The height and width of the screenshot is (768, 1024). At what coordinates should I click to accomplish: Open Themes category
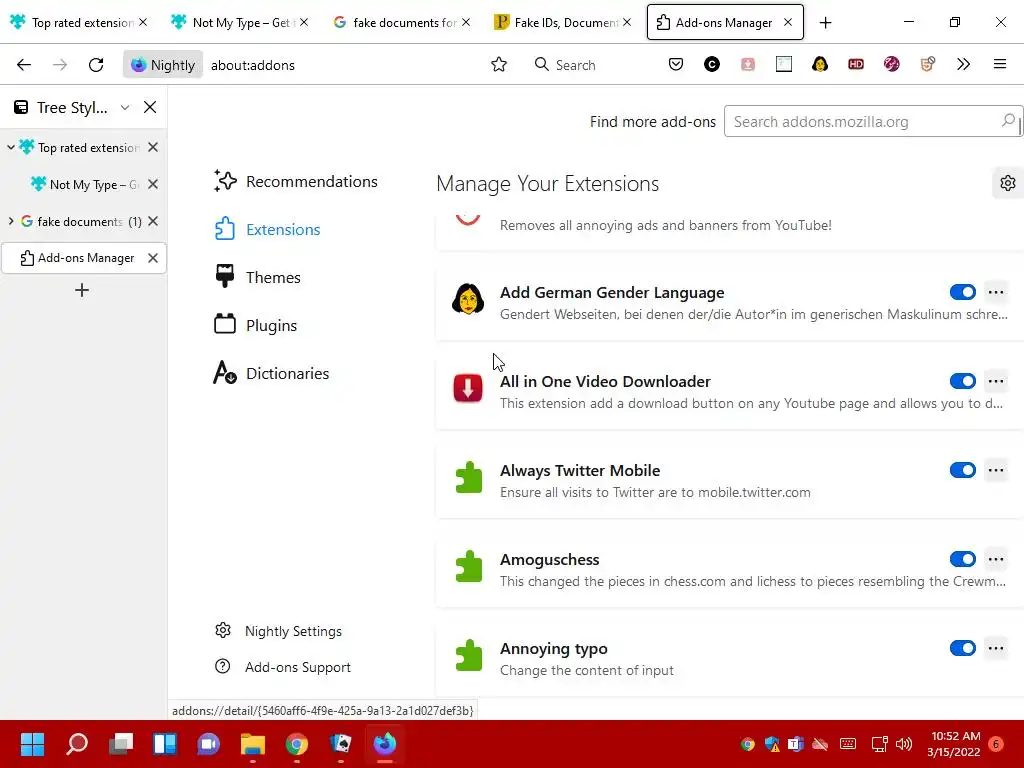click(x=257, y=278)
